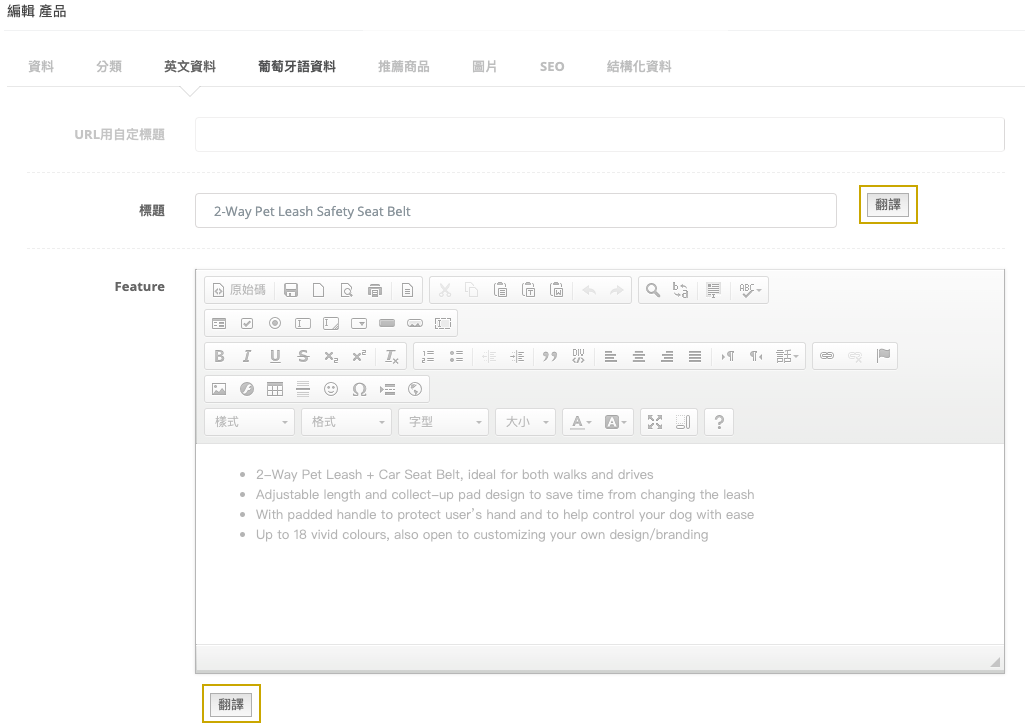This screenshot has width=1030, height=726.
Task: Click the Print icon
Action: point(375,290)
